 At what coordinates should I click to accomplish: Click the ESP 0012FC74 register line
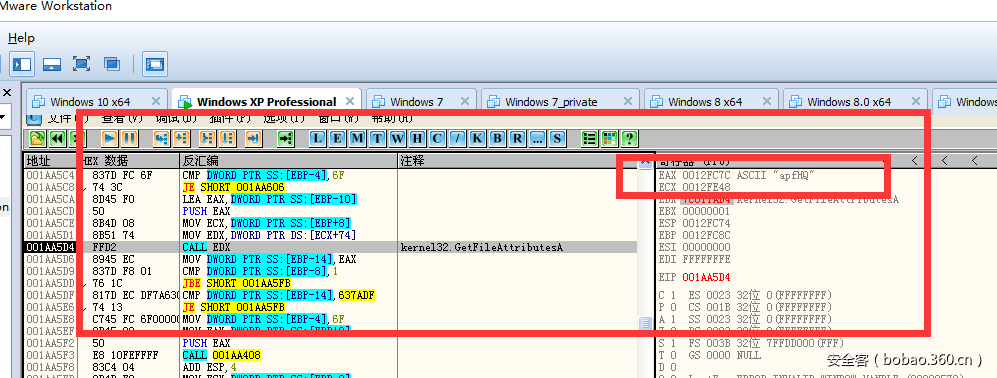tap(695, 223)
